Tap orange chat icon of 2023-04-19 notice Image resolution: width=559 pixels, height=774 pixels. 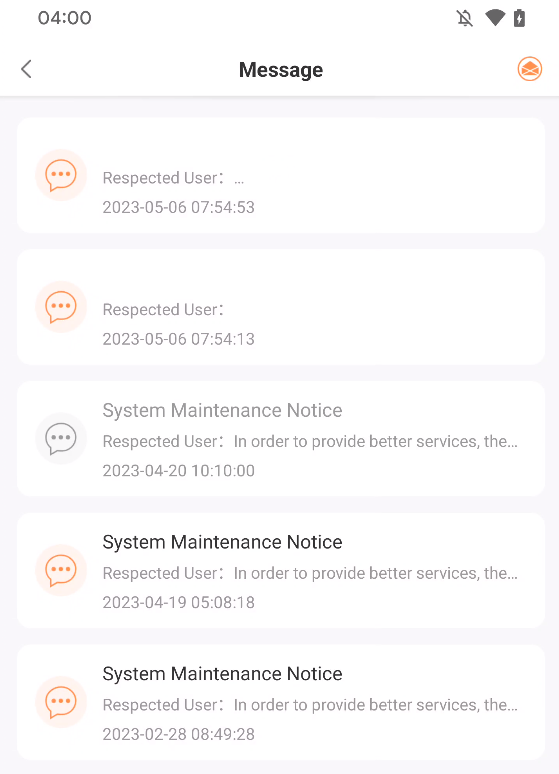pyautogui.click(x=61, y=570)
